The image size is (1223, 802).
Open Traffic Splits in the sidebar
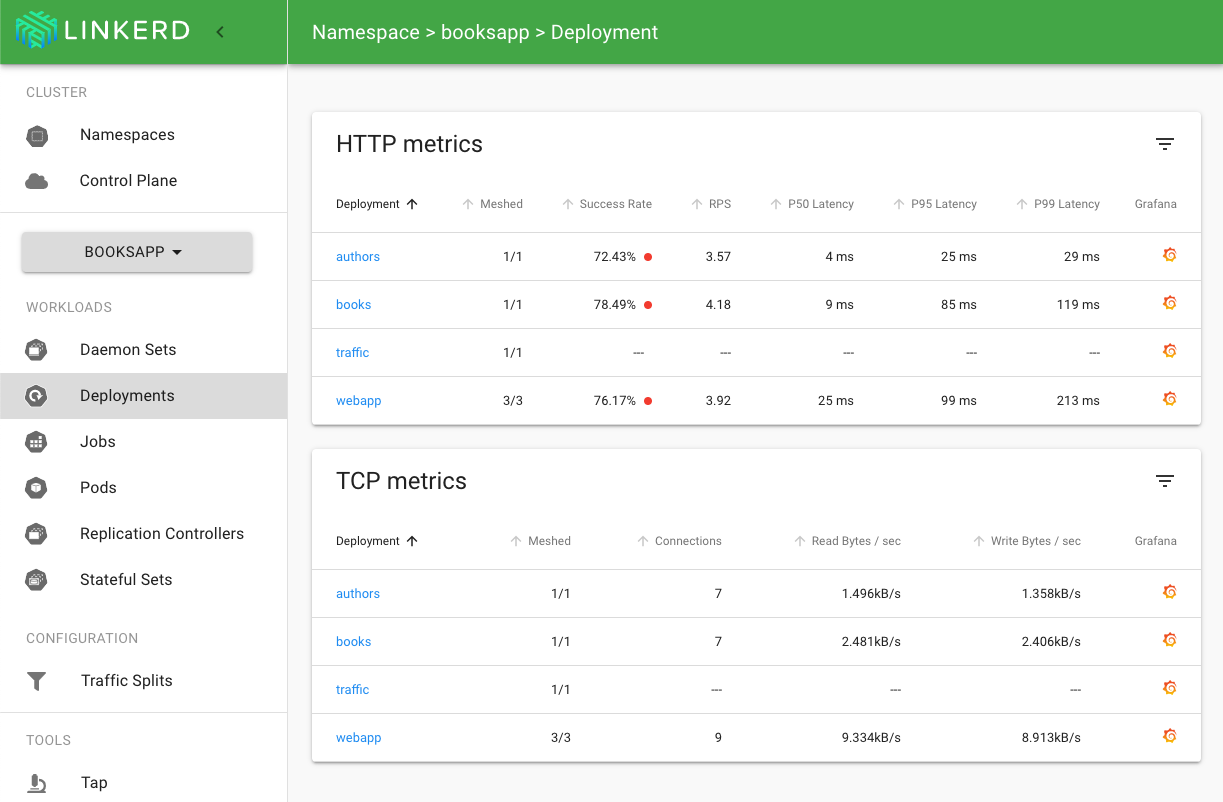[x=126, y=681]
